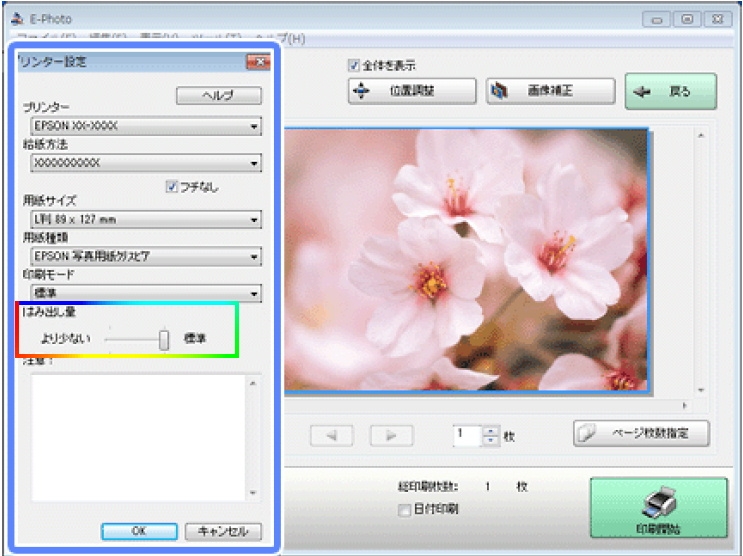Toggle the フチなし checkbox

click(171, 187)
